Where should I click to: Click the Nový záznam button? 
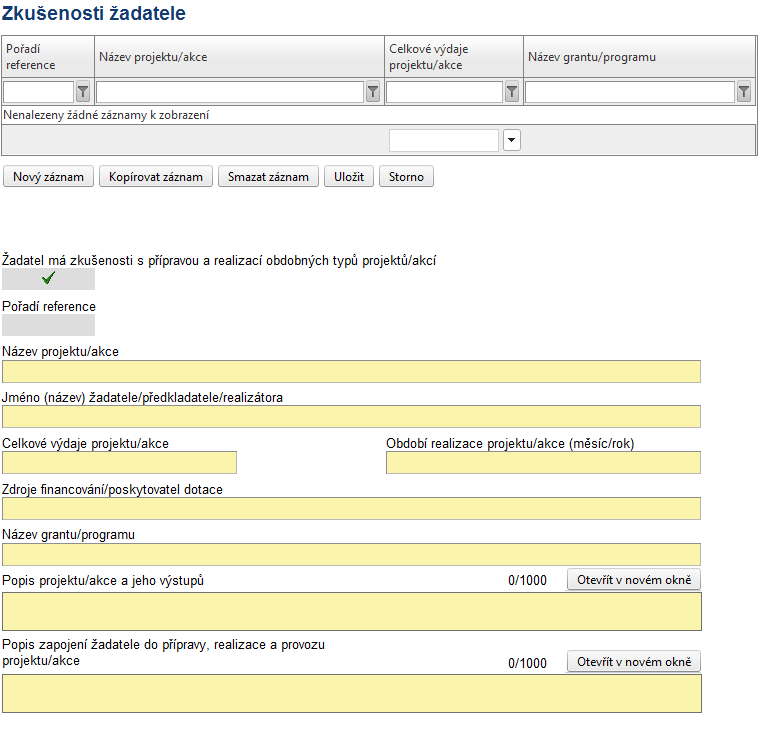point(48,176)
